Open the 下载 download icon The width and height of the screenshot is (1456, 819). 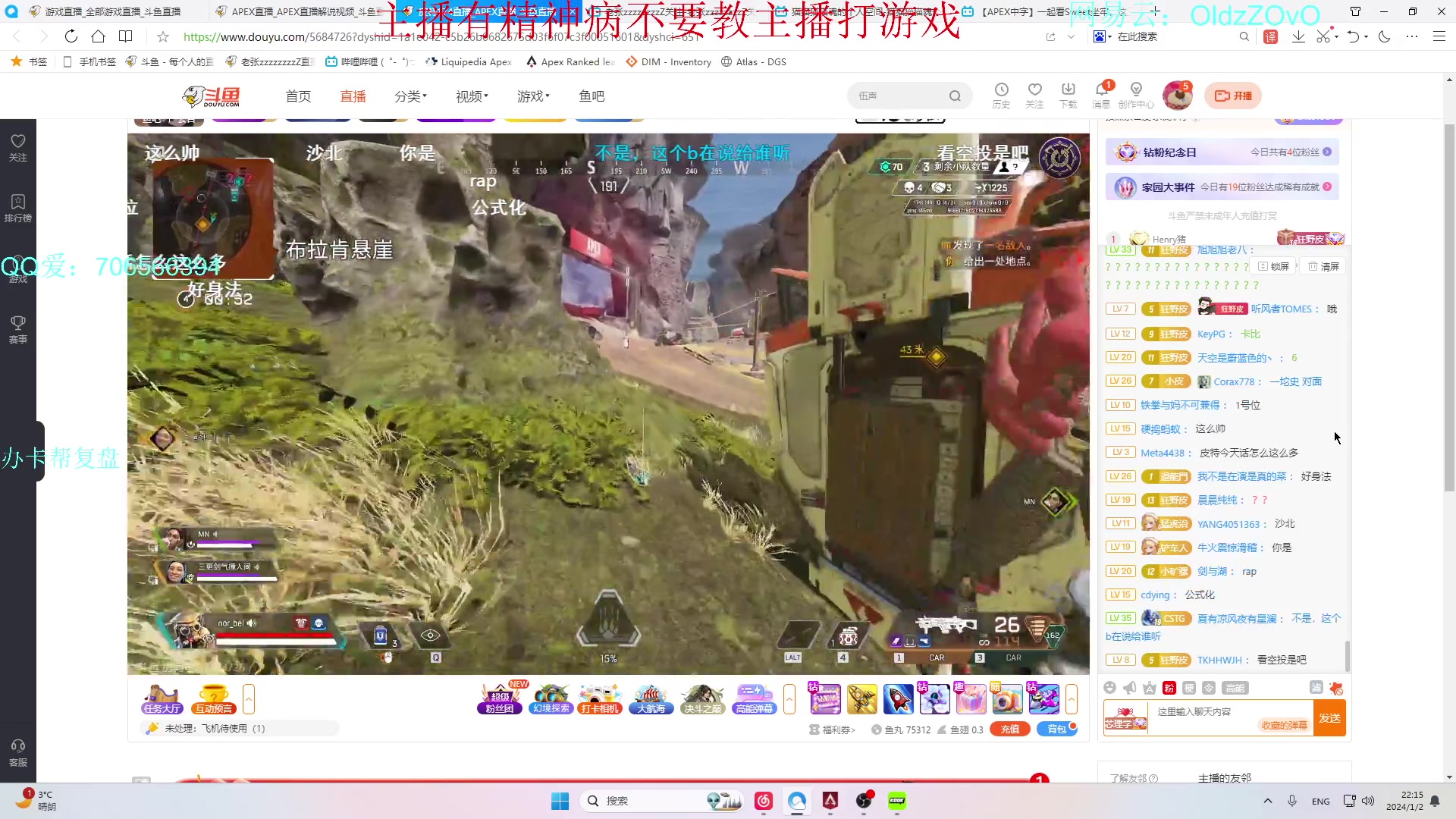(1068, 96)
